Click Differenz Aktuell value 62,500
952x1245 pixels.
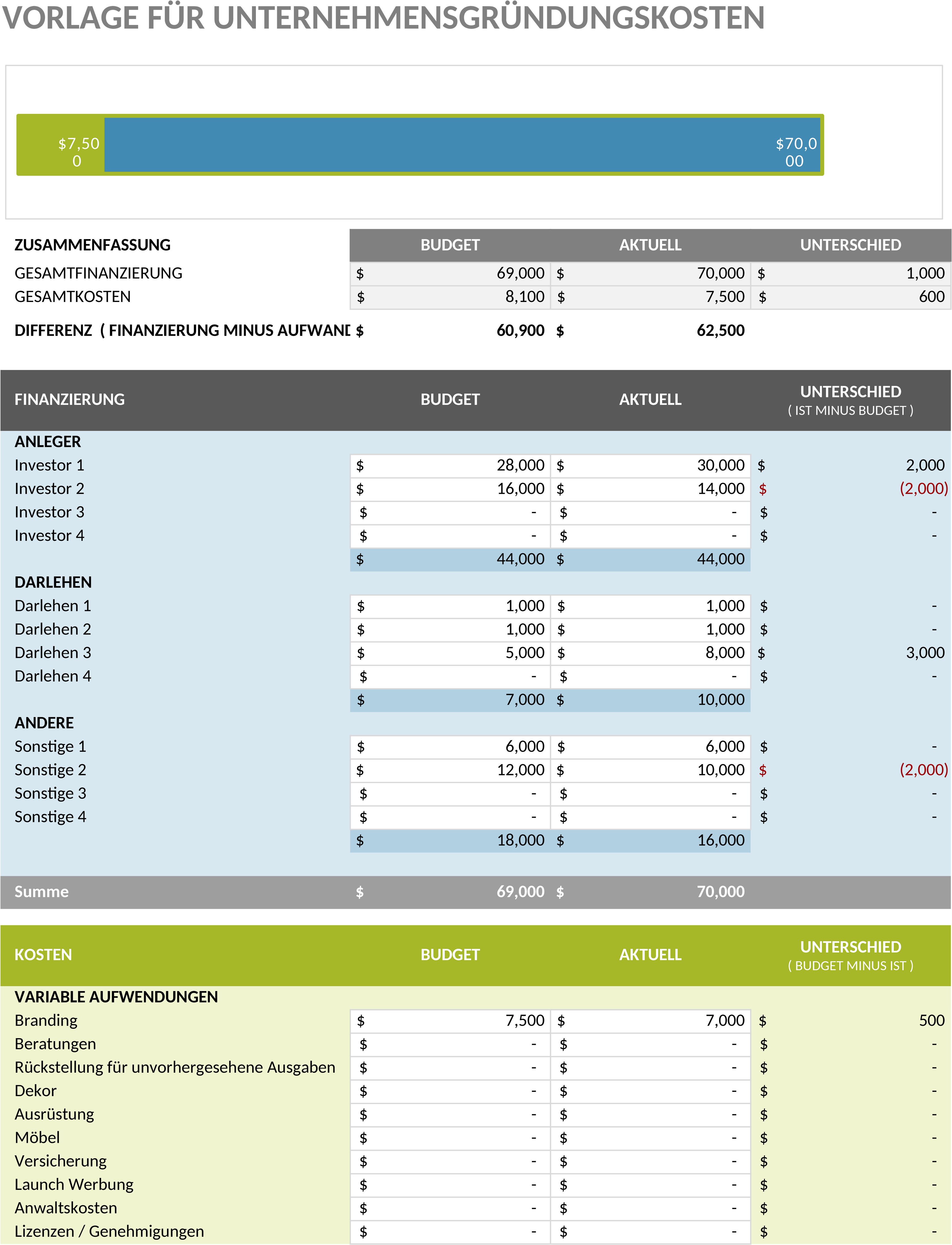(720, 331)
